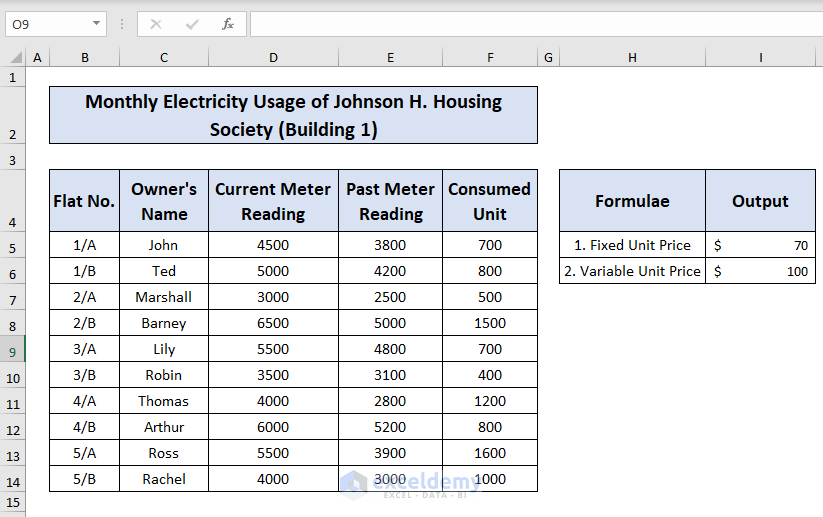This screenshot has height=517, width=823.
Task: Select Marshall's consumed unit 500
Action: click(x=490, y=297)
